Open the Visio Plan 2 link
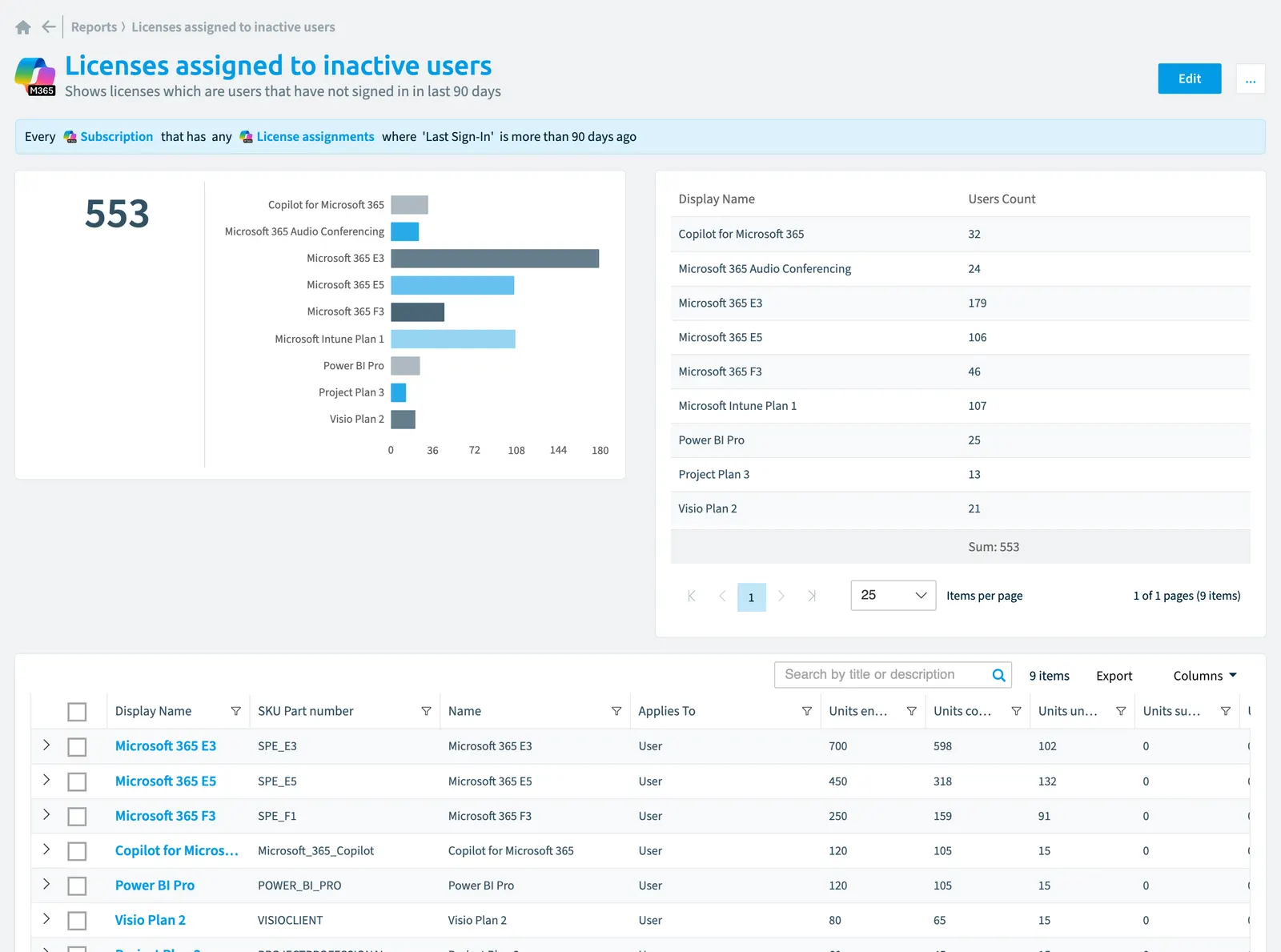Viewport: 1281px width, 952px height. pyautogui.click(x=151, y=920)
